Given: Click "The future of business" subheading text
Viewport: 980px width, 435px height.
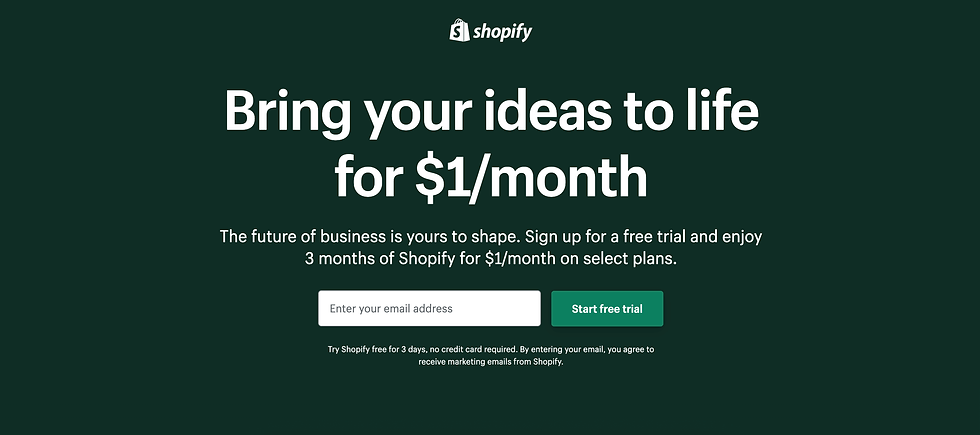Looking at the screenshot, I should tap(301, 237).
